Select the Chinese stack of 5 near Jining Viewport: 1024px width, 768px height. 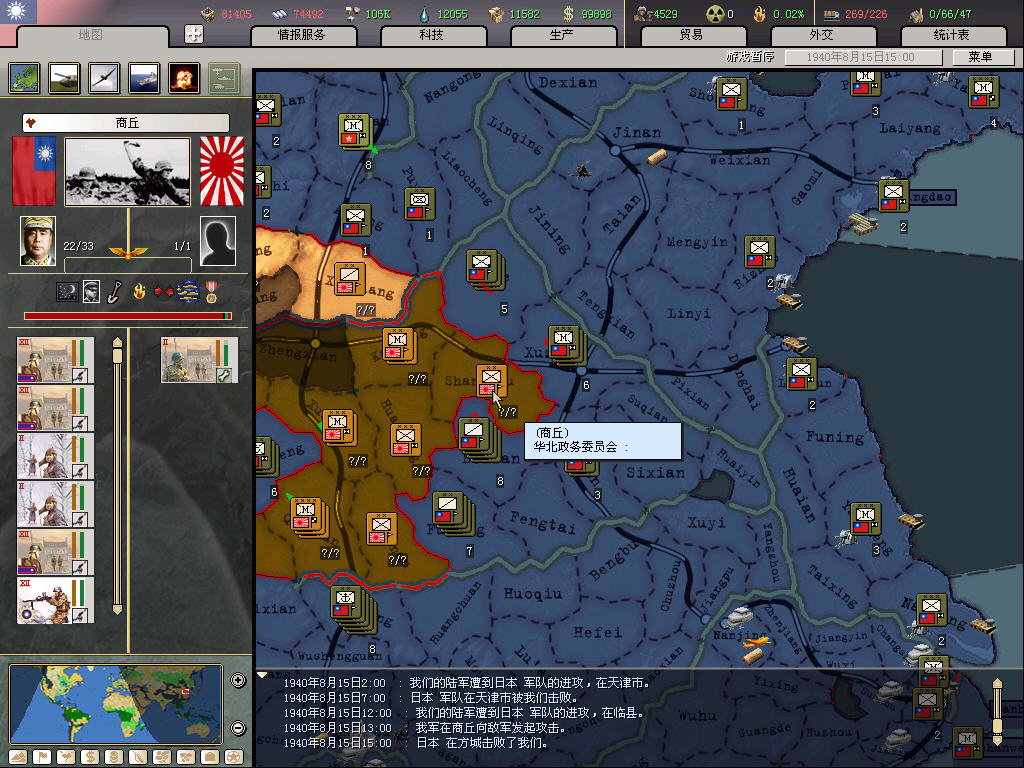[x=485, y=268]
